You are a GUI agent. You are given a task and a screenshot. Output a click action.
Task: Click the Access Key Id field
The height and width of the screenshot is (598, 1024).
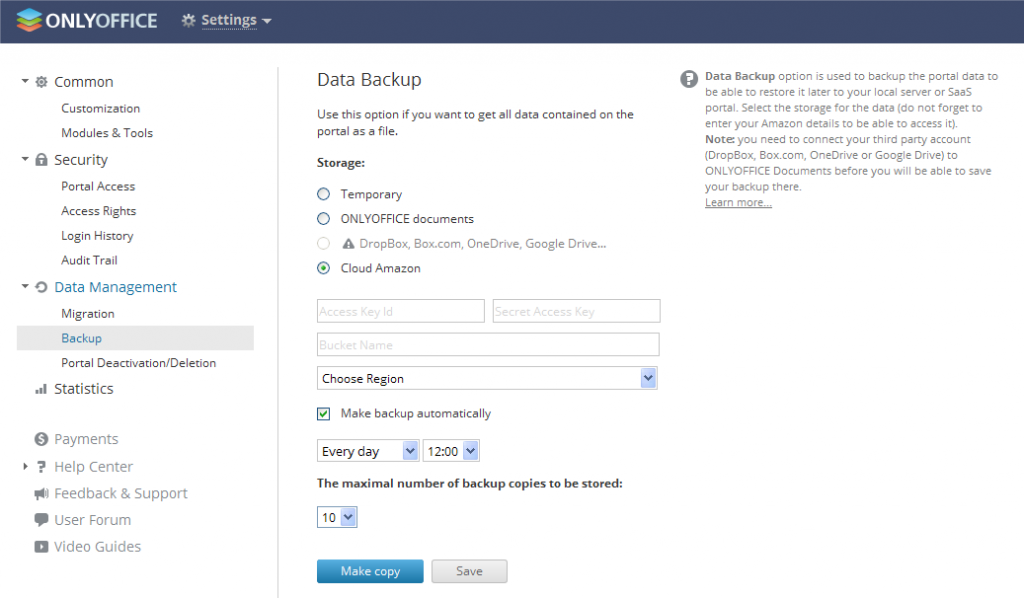(401, 311)
